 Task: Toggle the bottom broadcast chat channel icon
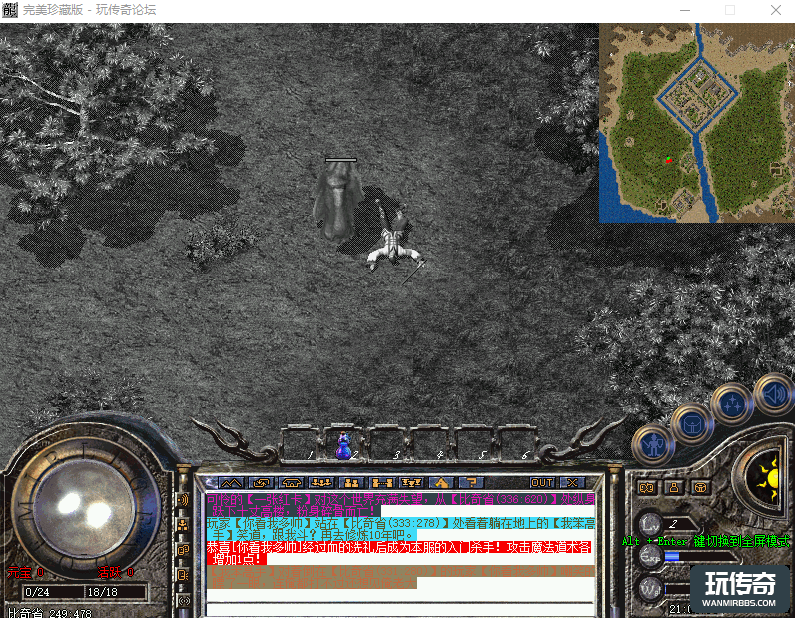pyautogui.click(x=183, y=601)
